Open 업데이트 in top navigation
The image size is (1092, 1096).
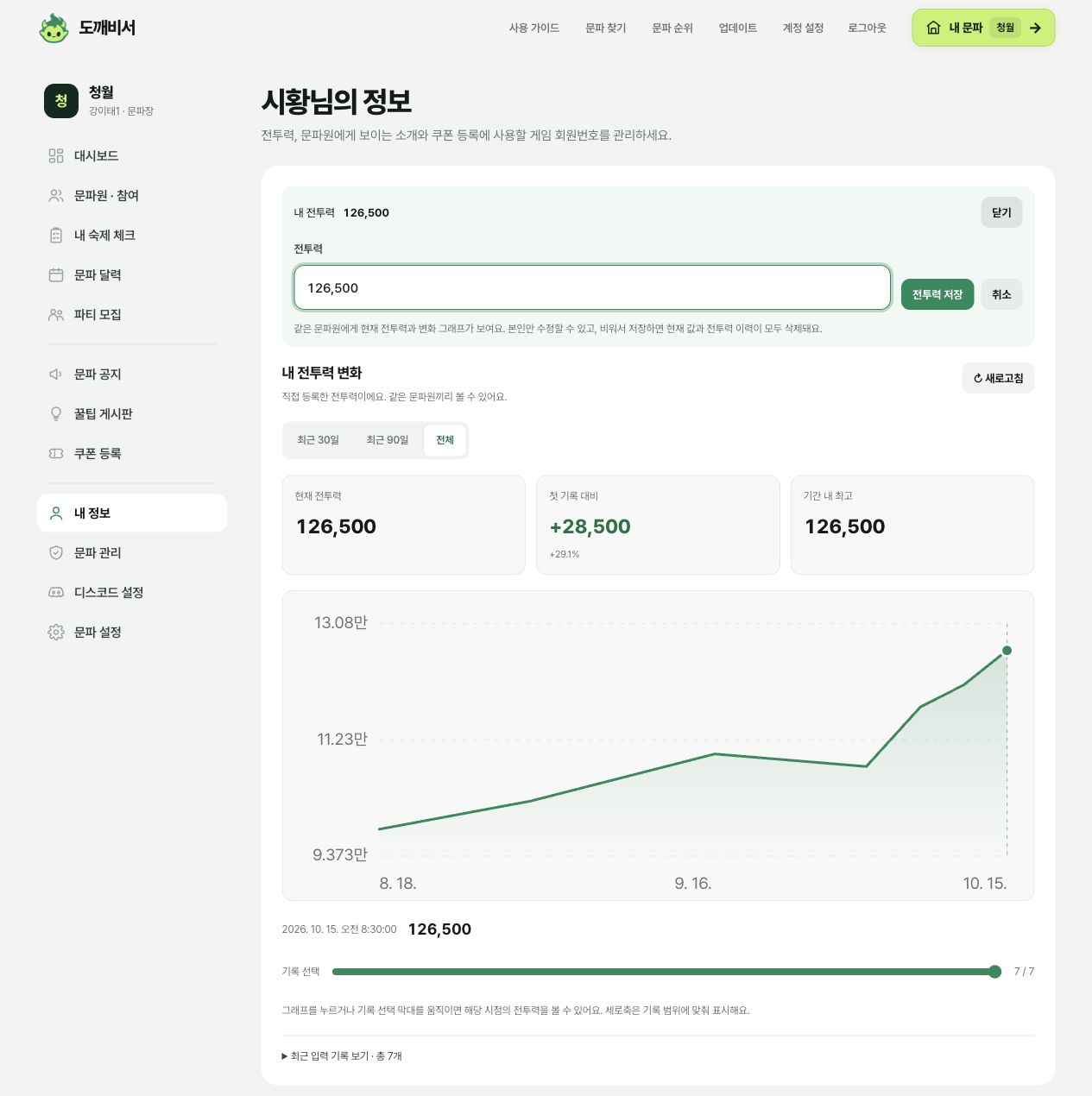tap(737, 28)
